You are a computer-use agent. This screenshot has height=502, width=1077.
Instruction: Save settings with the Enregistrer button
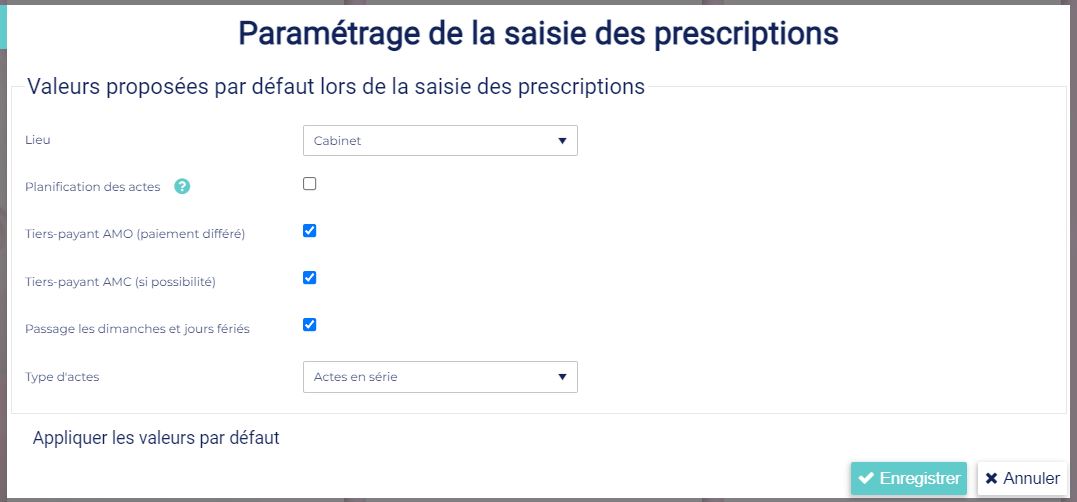point(909,479)
